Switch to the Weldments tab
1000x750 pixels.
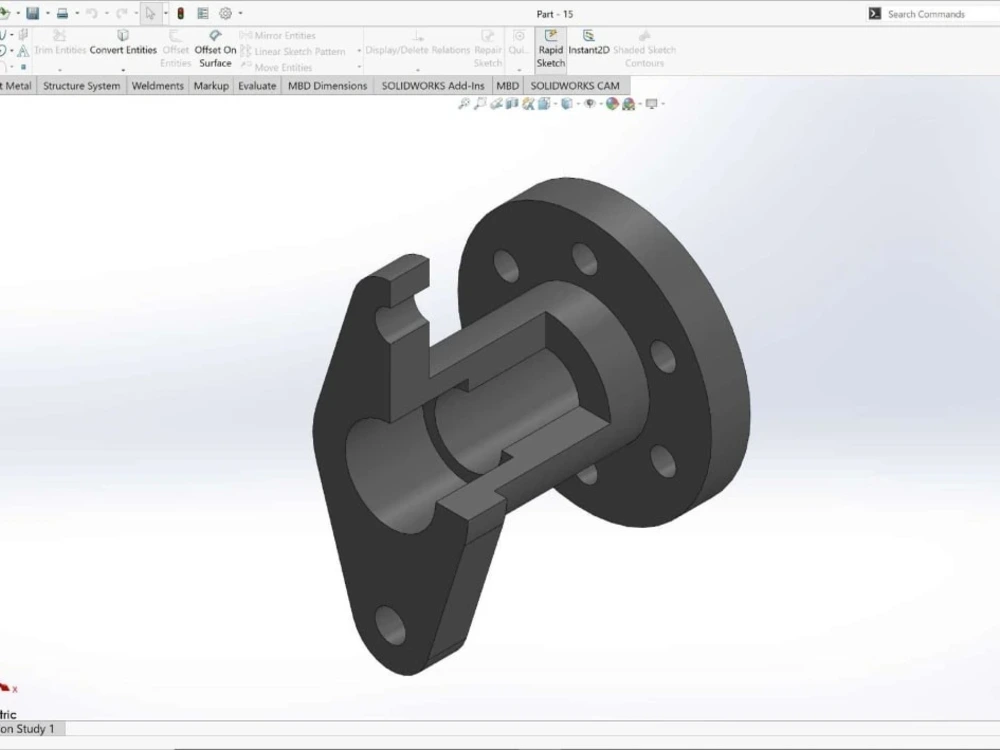[x=158, y=85]
